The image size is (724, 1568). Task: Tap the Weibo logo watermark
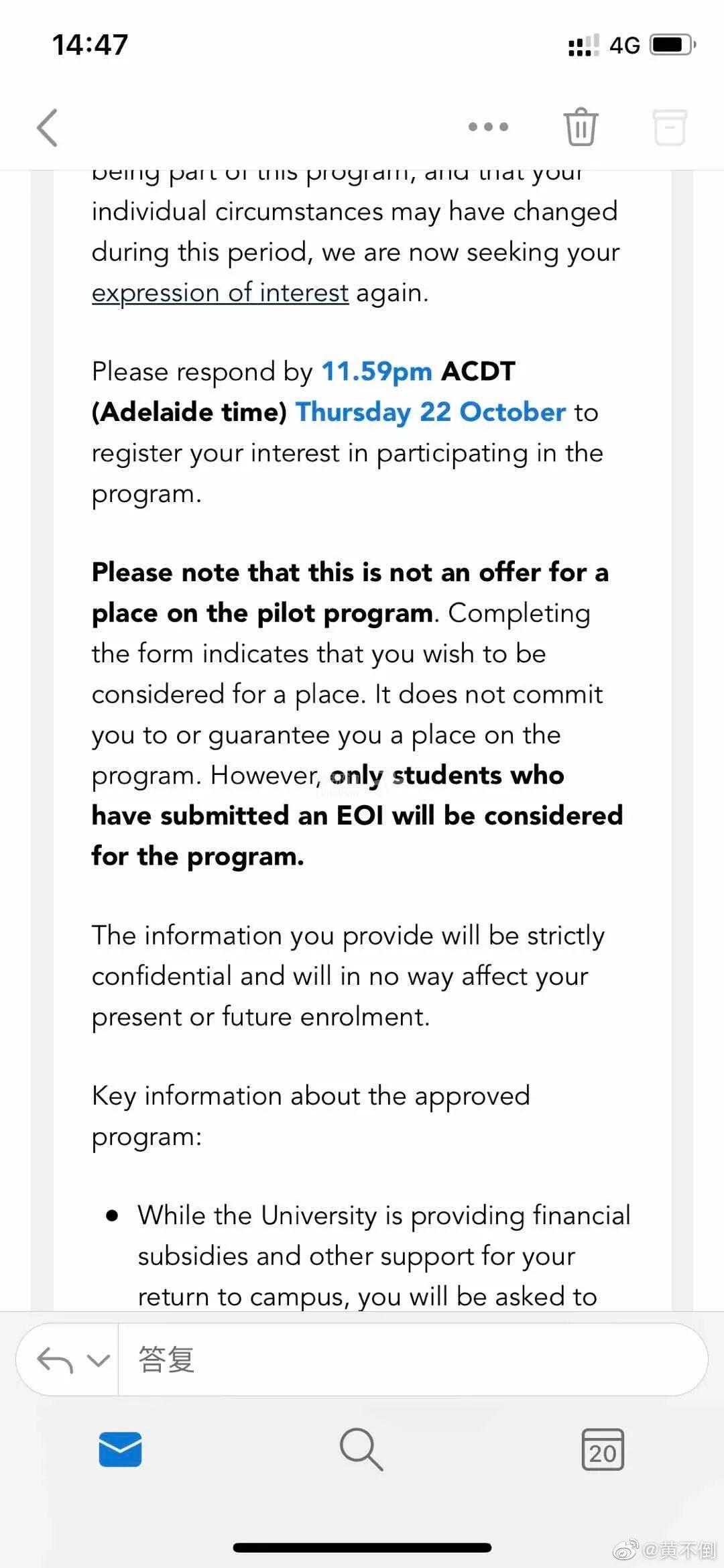(626, 1549)
